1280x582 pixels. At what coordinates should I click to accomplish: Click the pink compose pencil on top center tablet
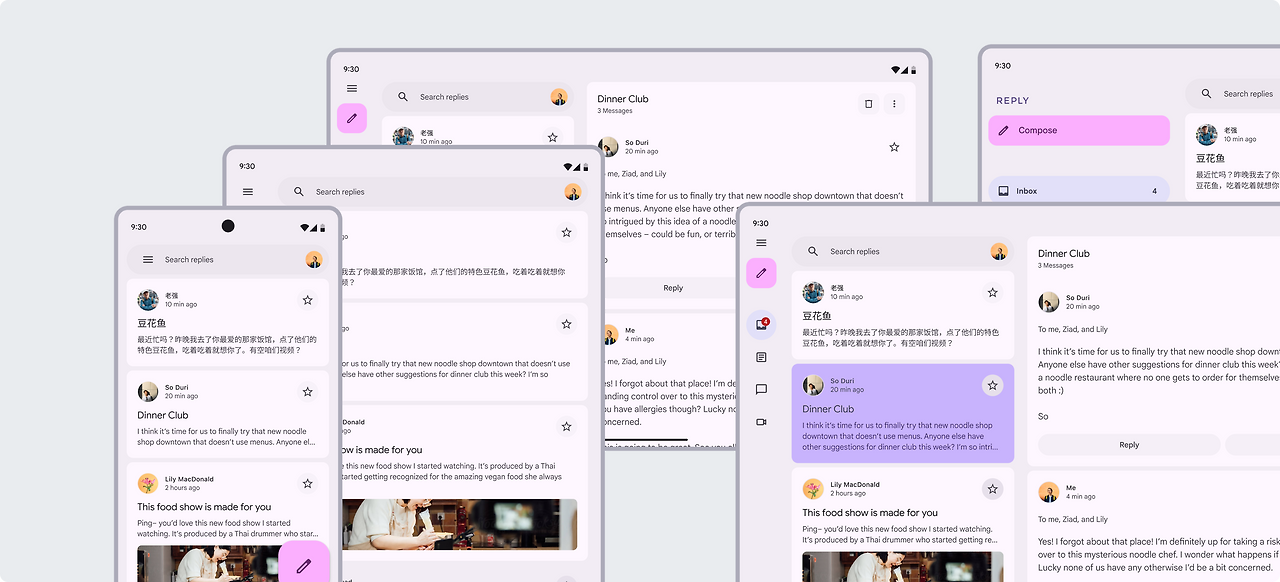coord(352,118)
